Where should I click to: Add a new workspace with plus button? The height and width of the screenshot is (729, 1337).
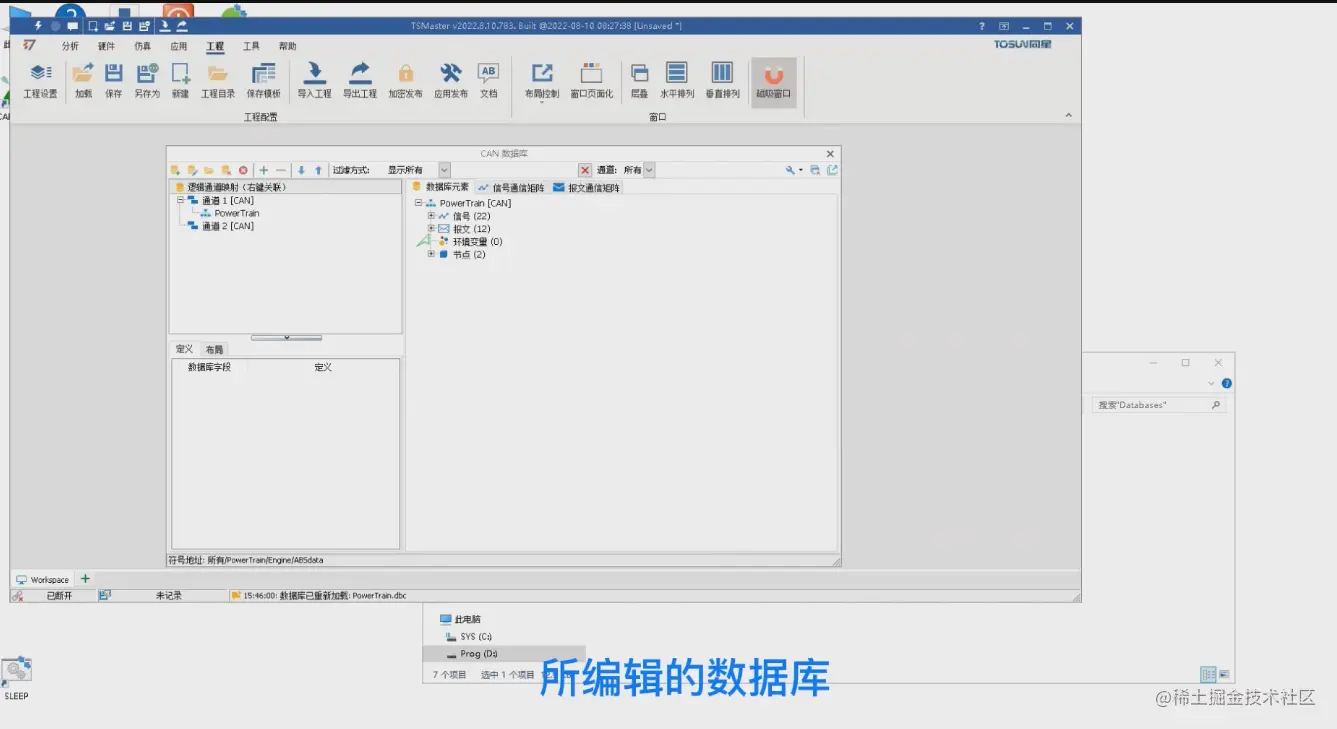click(x=85, y=578)
